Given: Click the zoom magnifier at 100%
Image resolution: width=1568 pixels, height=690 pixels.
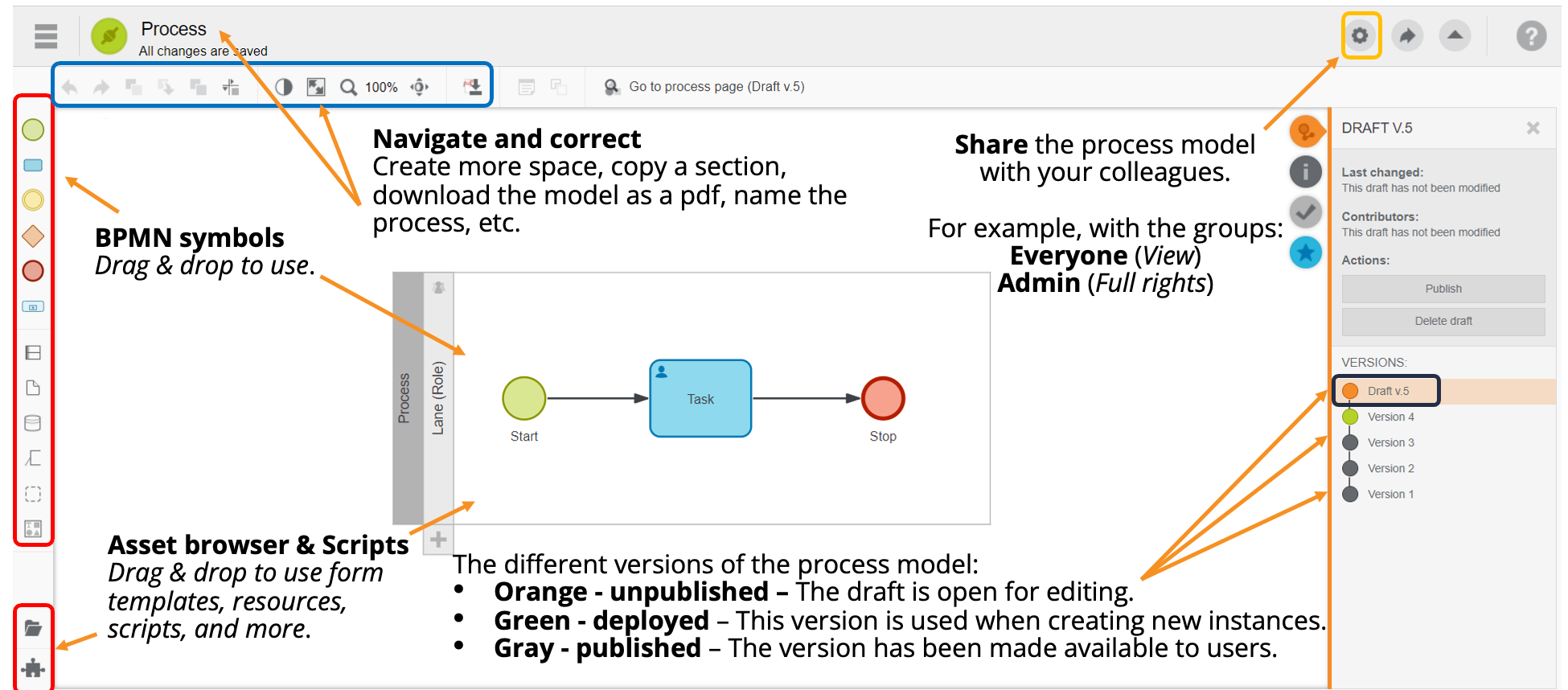Looking at the screenshot, I should (x=348, y=87).
